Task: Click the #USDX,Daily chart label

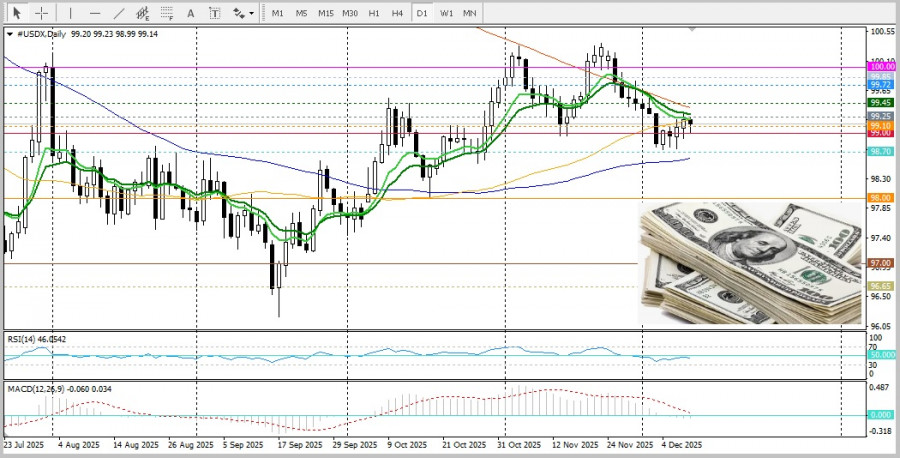Action: pos(41,34)
